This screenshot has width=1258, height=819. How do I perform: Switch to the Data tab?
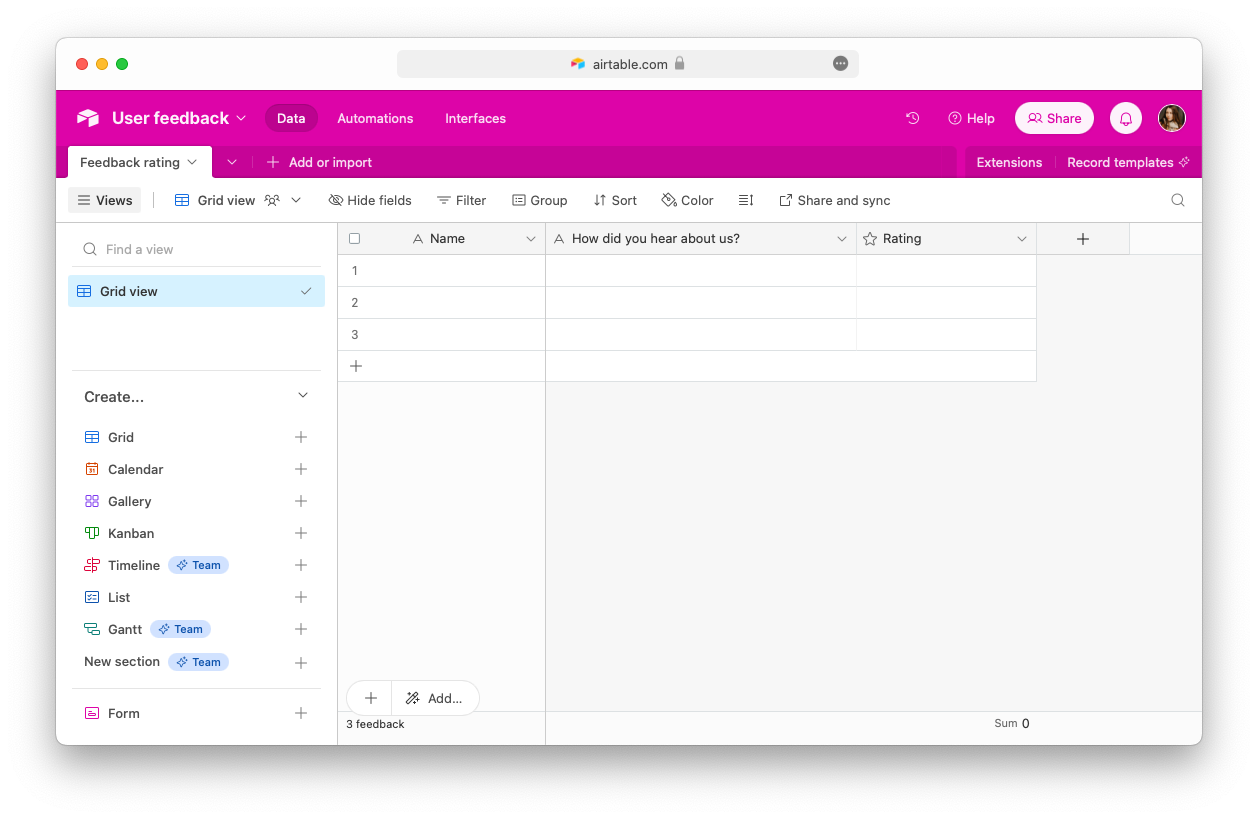click(x=291, y=118)
